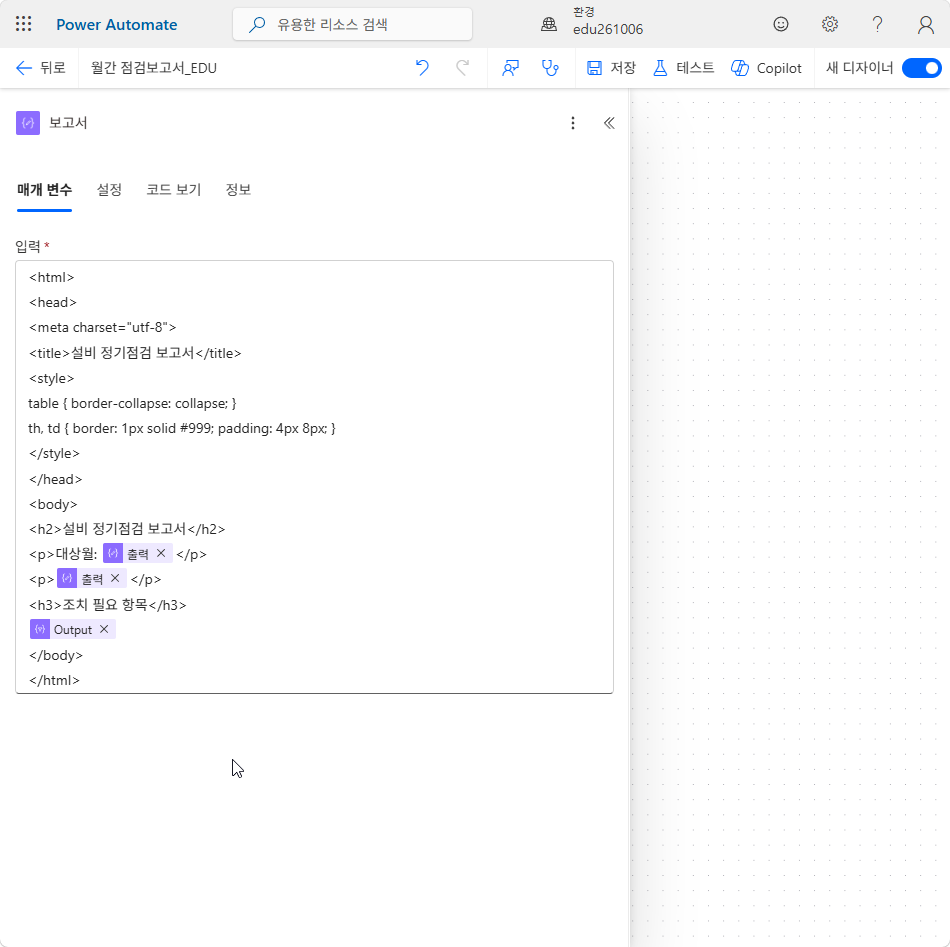This screenshot has width=950, height=947.
Task: Open the settings gear icon
Action: tap(829, 24)
